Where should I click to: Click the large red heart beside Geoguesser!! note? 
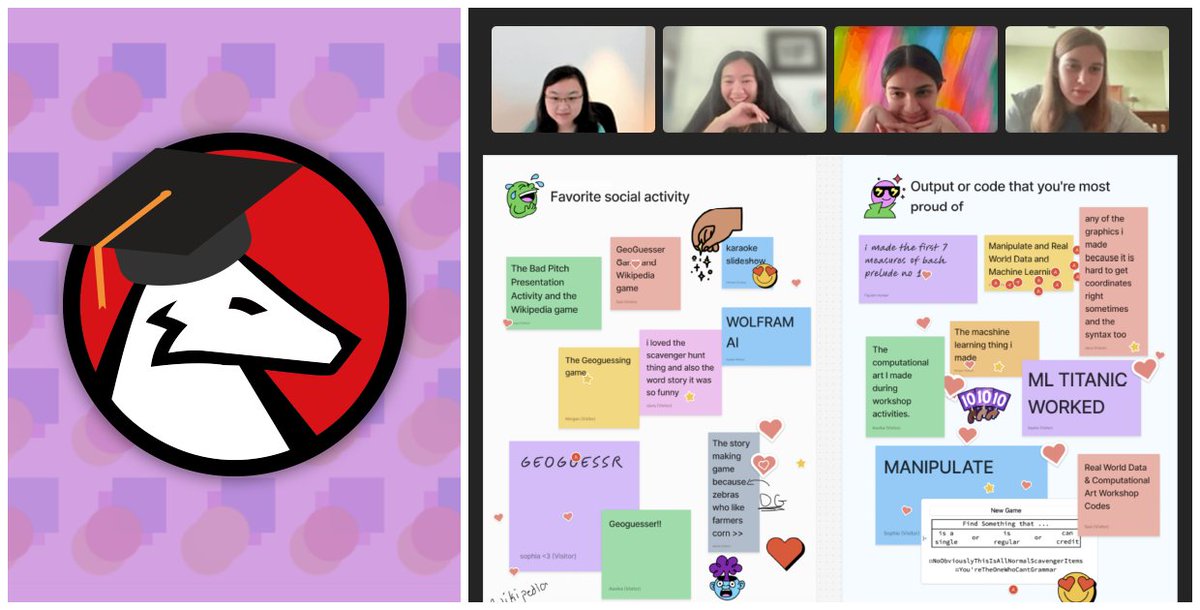[785, 552]
